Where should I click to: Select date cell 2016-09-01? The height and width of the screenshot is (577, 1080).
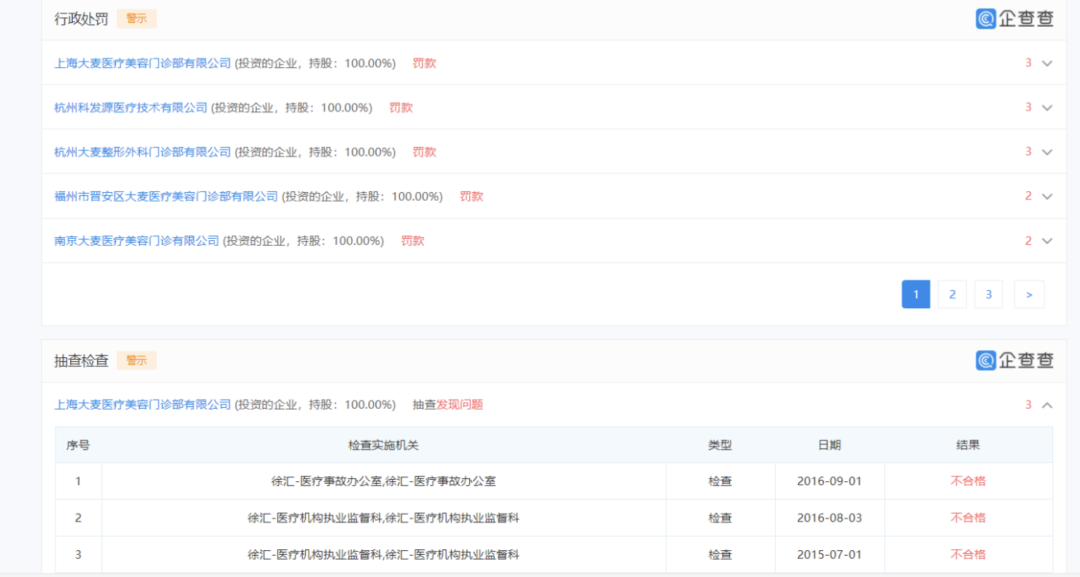pos(829,481)
